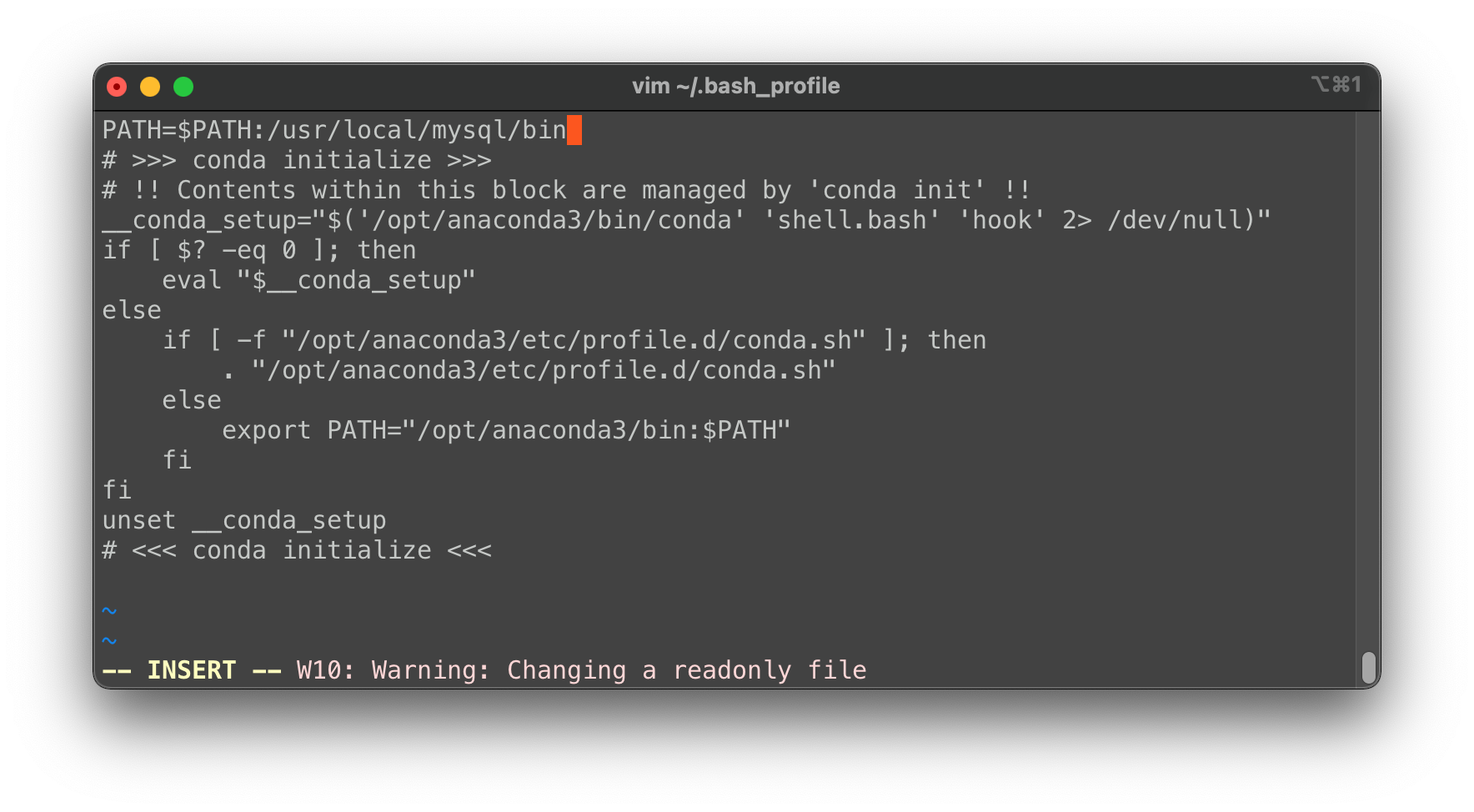1474x812 pixels.
Task: Click the indented 'fi' keyword
Action: pyautogui.click(x=177, y=460)
